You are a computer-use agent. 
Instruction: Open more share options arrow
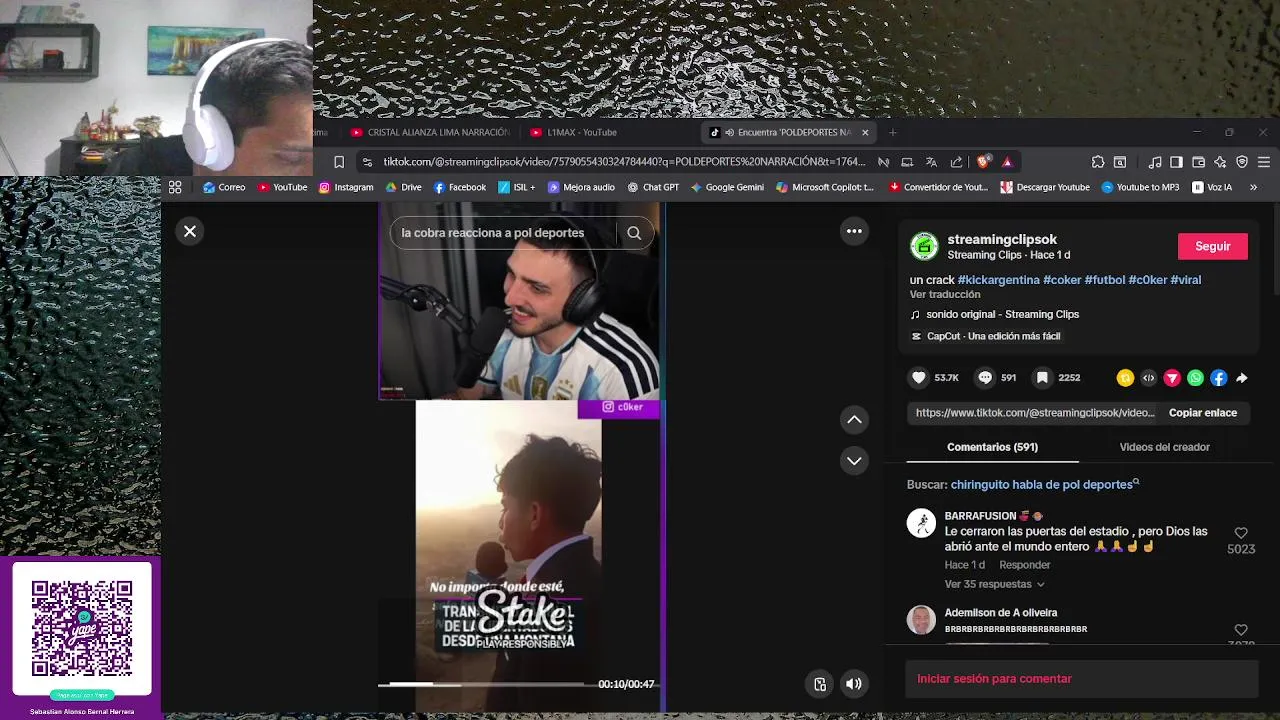(1242, 378)
